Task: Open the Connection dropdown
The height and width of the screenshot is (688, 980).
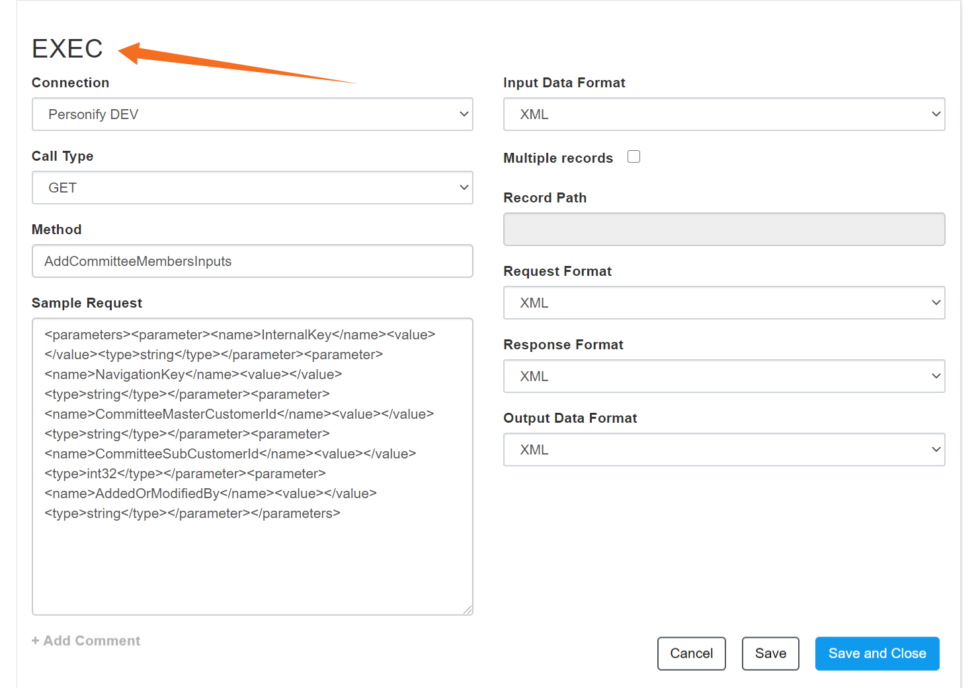Action: point(252,114)
